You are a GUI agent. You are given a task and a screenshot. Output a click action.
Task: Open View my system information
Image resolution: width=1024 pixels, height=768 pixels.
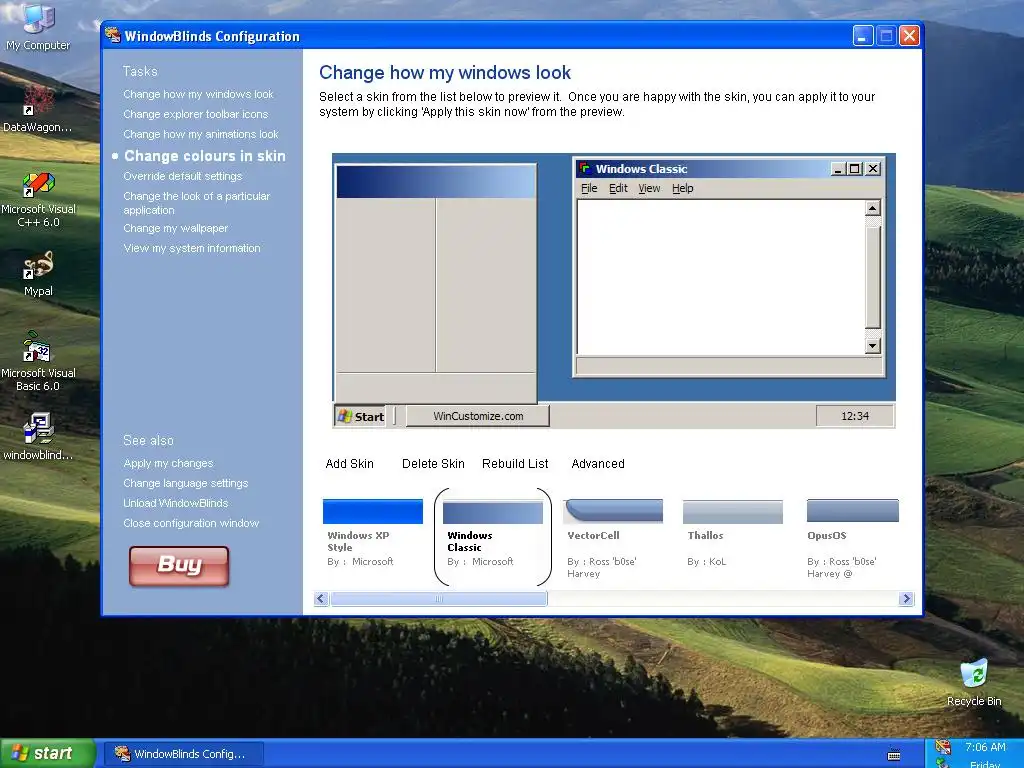coord(191,248)
